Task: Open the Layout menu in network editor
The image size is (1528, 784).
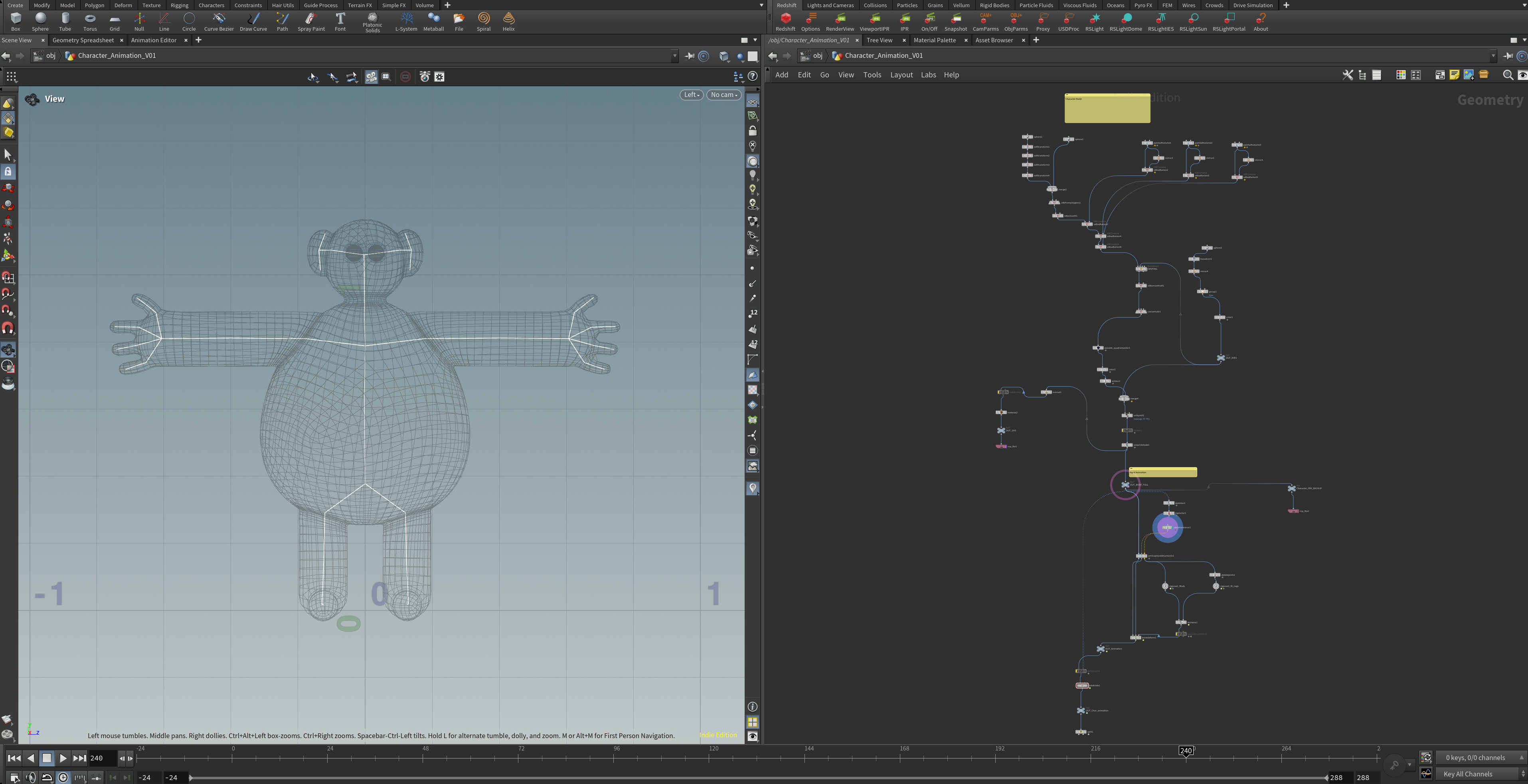Action: pyautogui.click(x=901, y=75)
